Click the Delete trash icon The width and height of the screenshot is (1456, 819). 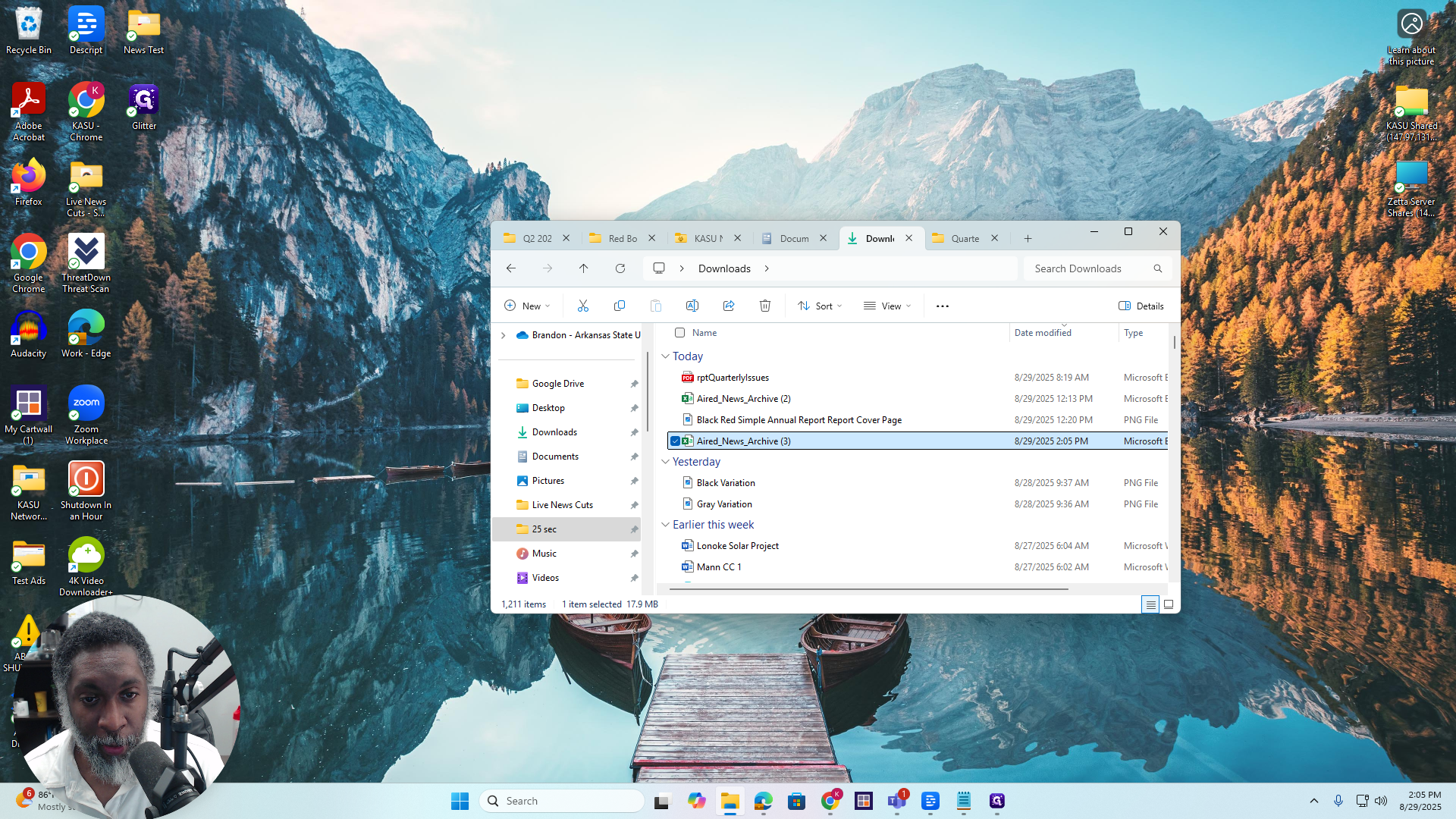[764, 306]
